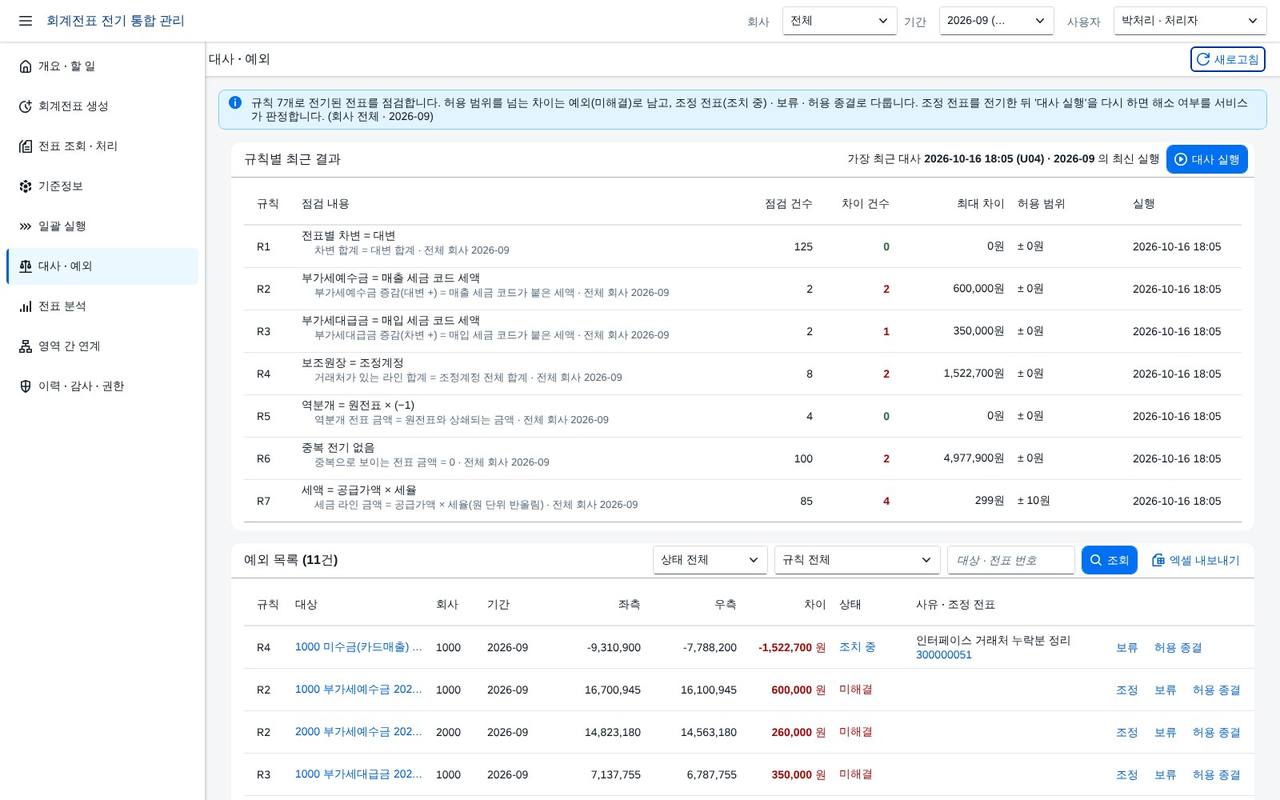The width and height of the screenshot is (1280, 800).
Task: Click the 일괄 실행 double-chevron icon
Action: click(x=25, y=226)
